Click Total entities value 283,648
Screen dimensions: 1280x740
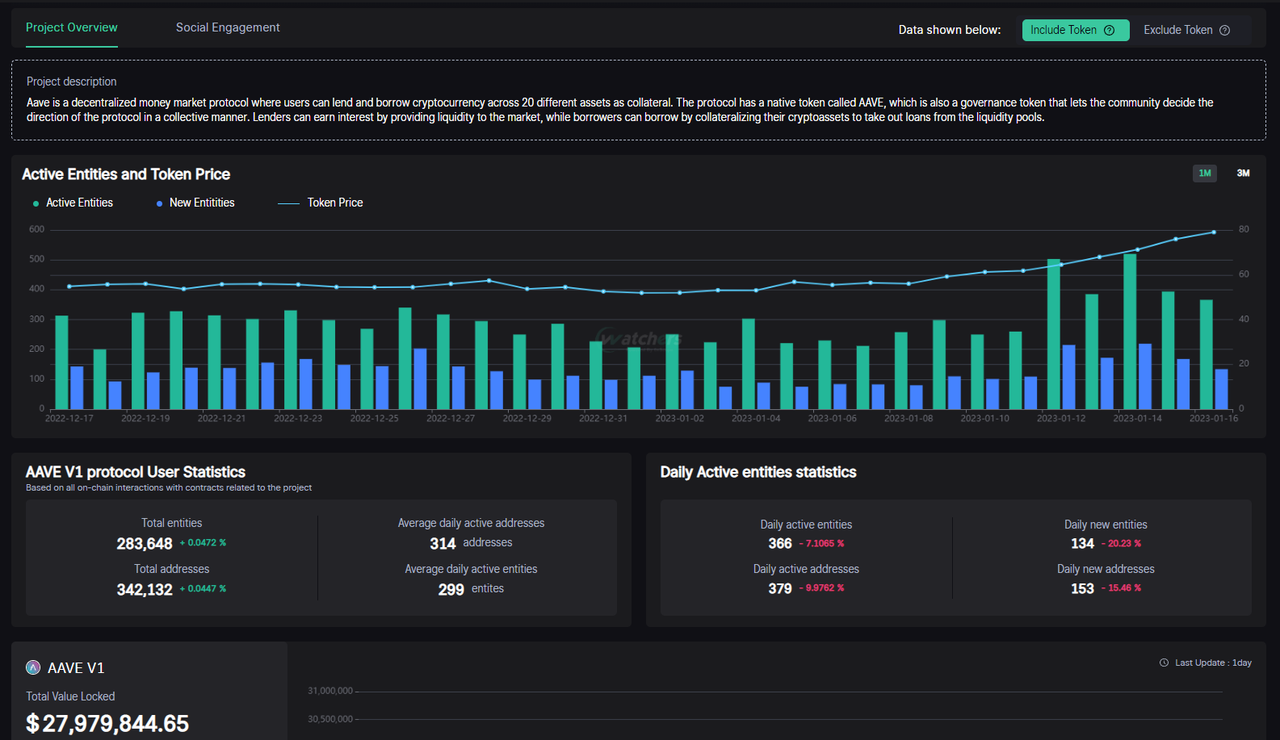[x=144, y=543]
